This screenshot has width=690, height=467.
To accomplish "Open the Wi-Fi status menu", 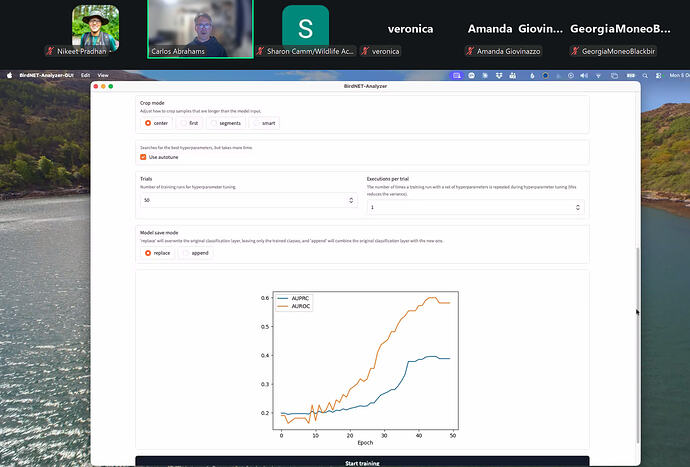I will coord(598,76).
